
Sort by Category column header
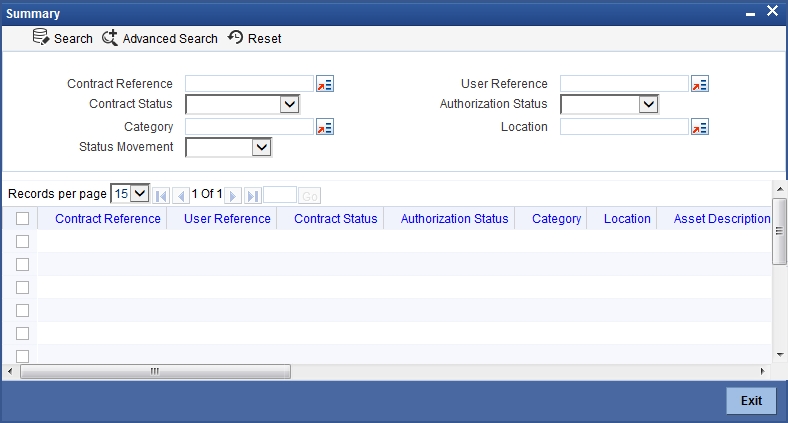click(556, 219)
